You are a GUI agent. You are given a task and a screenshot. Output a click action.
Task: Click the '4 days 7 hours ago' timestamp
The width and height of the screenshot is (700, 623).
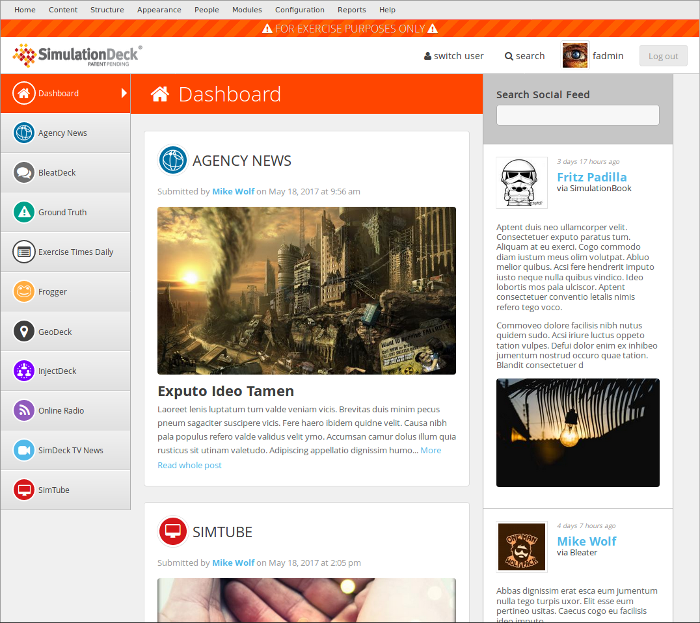point(586,526)
